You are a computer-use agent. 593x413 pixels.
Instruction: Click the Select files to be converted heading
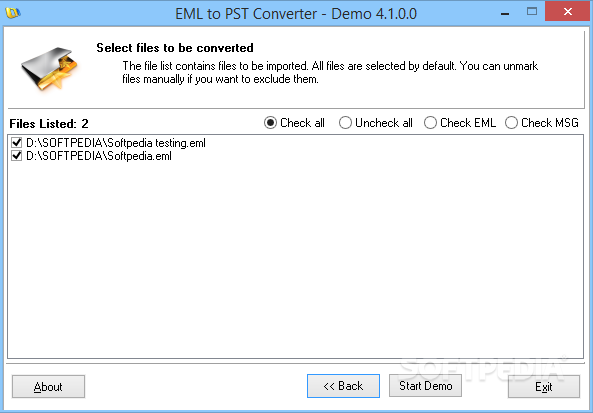point(175,48)
